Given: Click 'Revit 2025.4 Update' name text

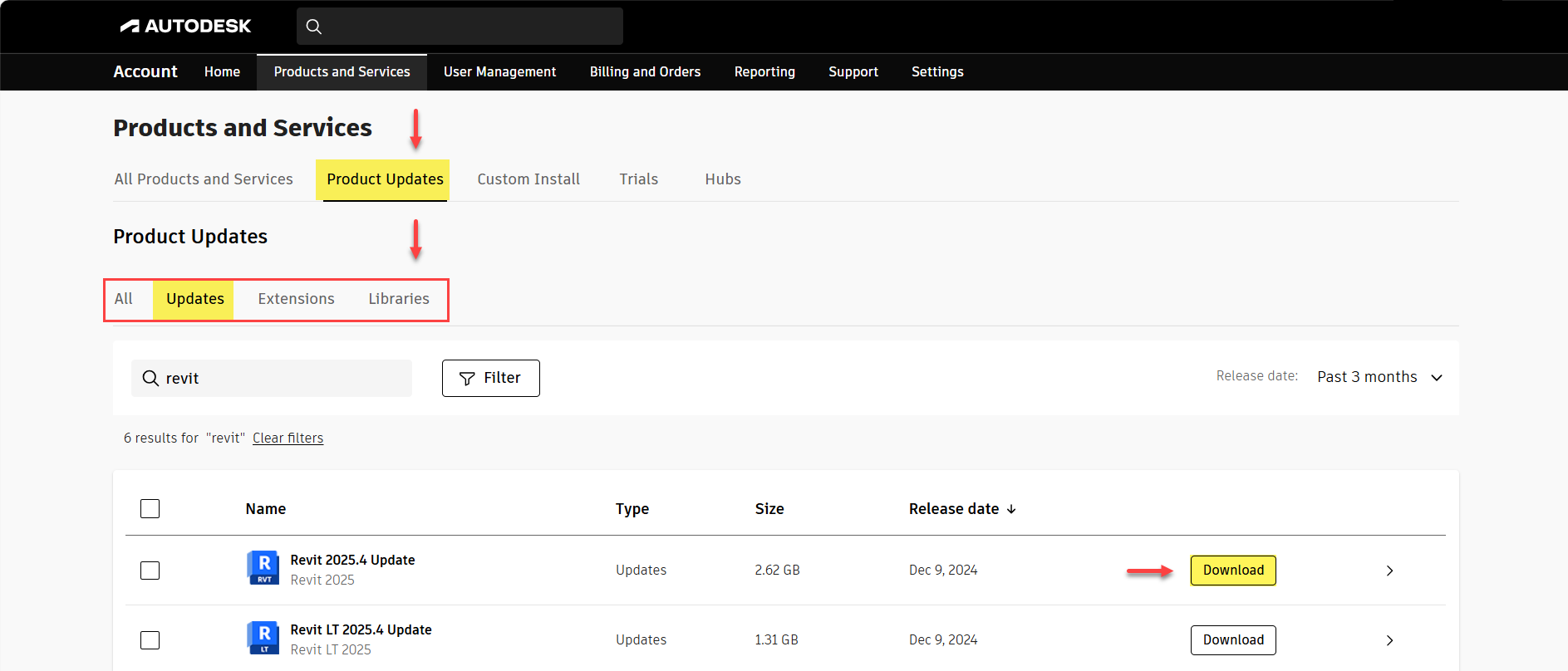Looking at the screenshot, I should (x=352, y=560).
